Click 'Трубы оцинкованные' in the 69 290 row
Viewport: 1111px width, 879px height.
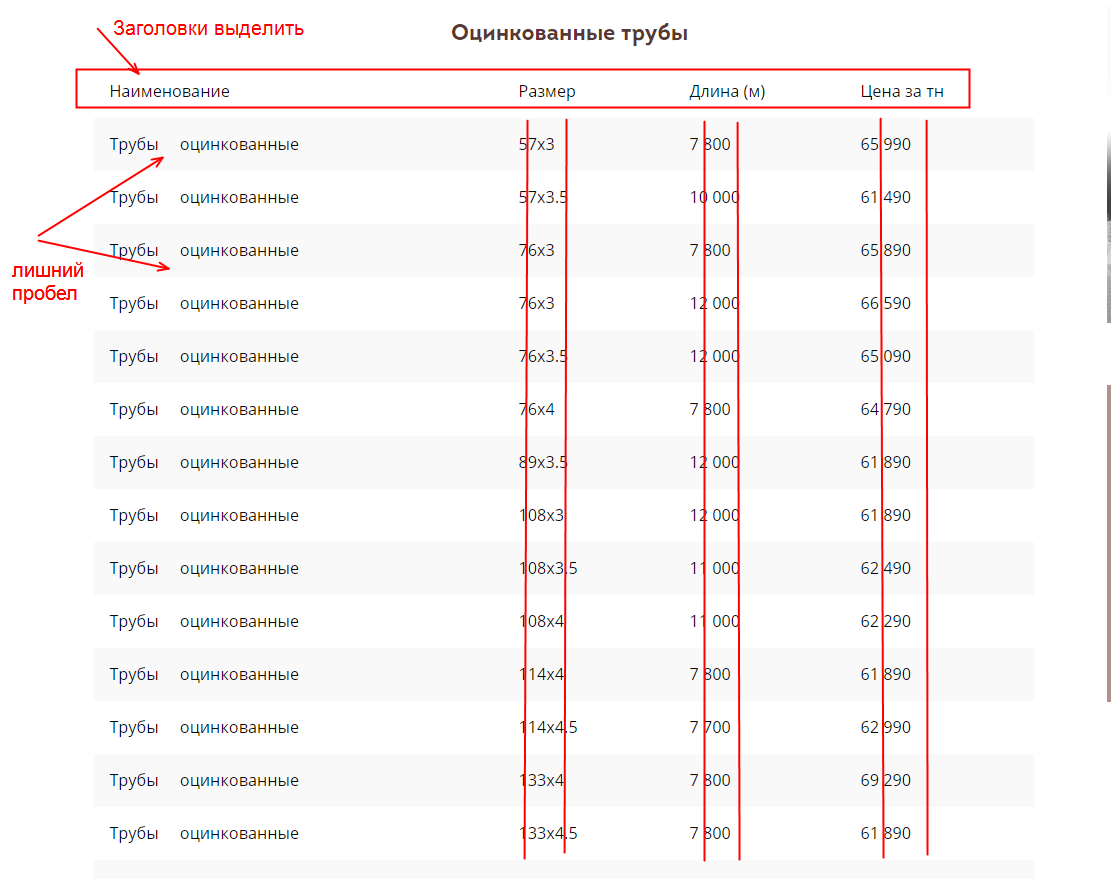point(204,781)
